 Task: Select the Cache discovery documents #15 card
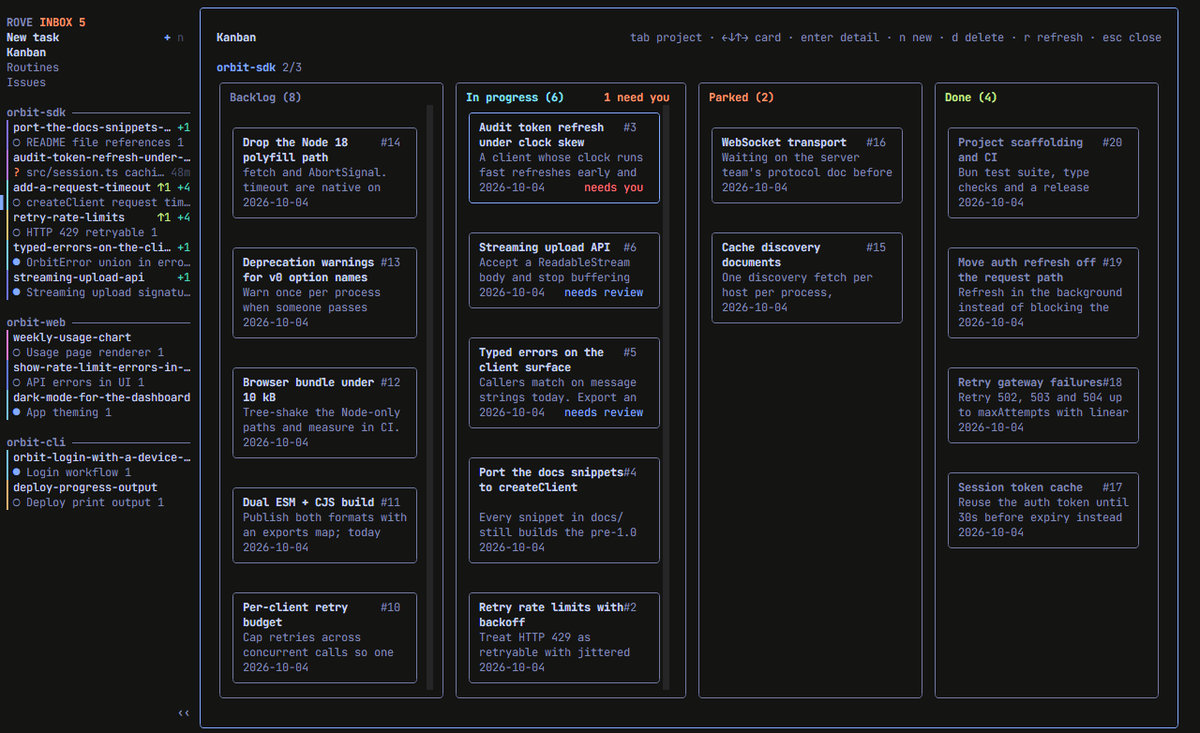(807, 277)
